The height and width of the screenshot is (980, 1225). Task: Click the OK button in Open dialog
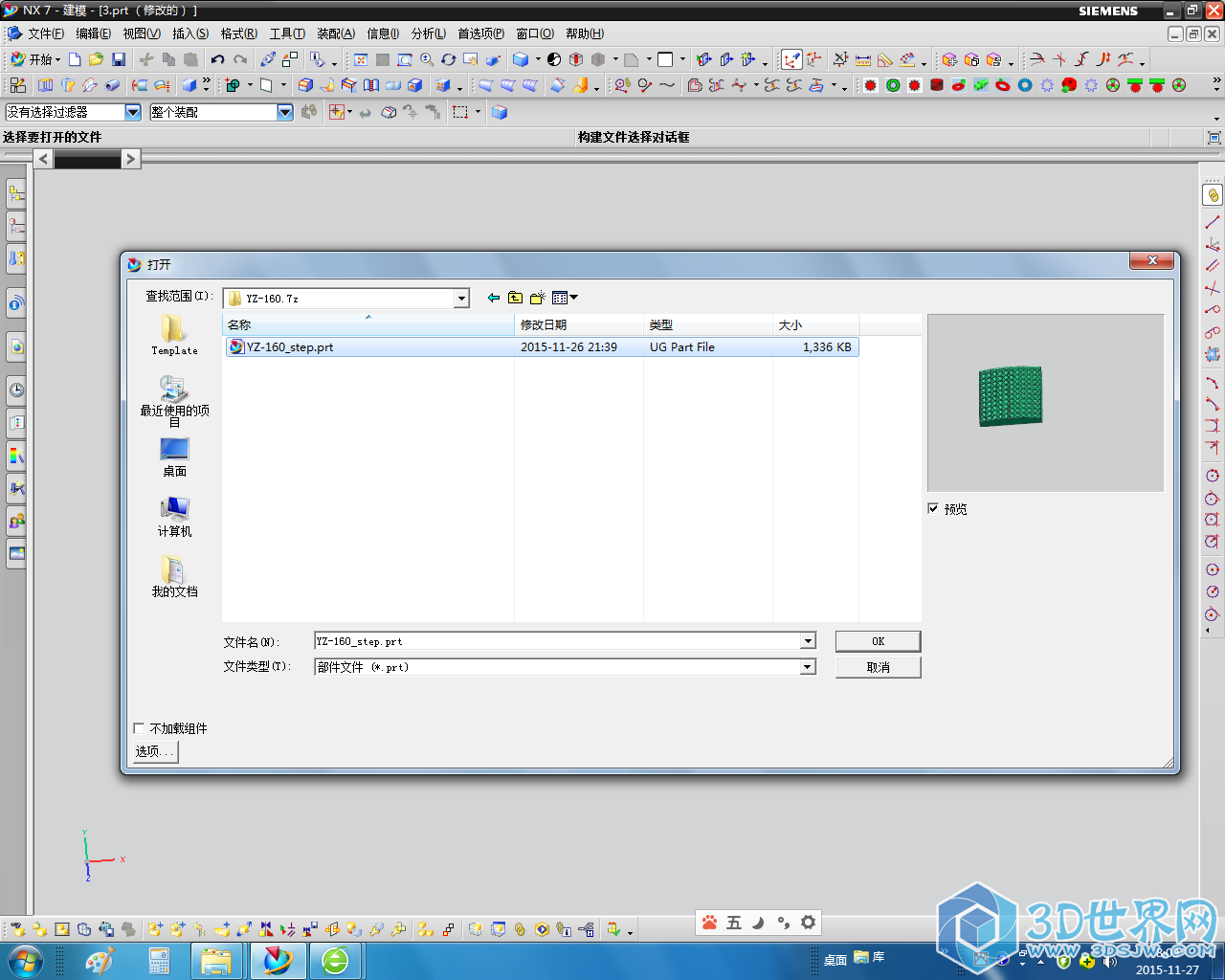878,641
